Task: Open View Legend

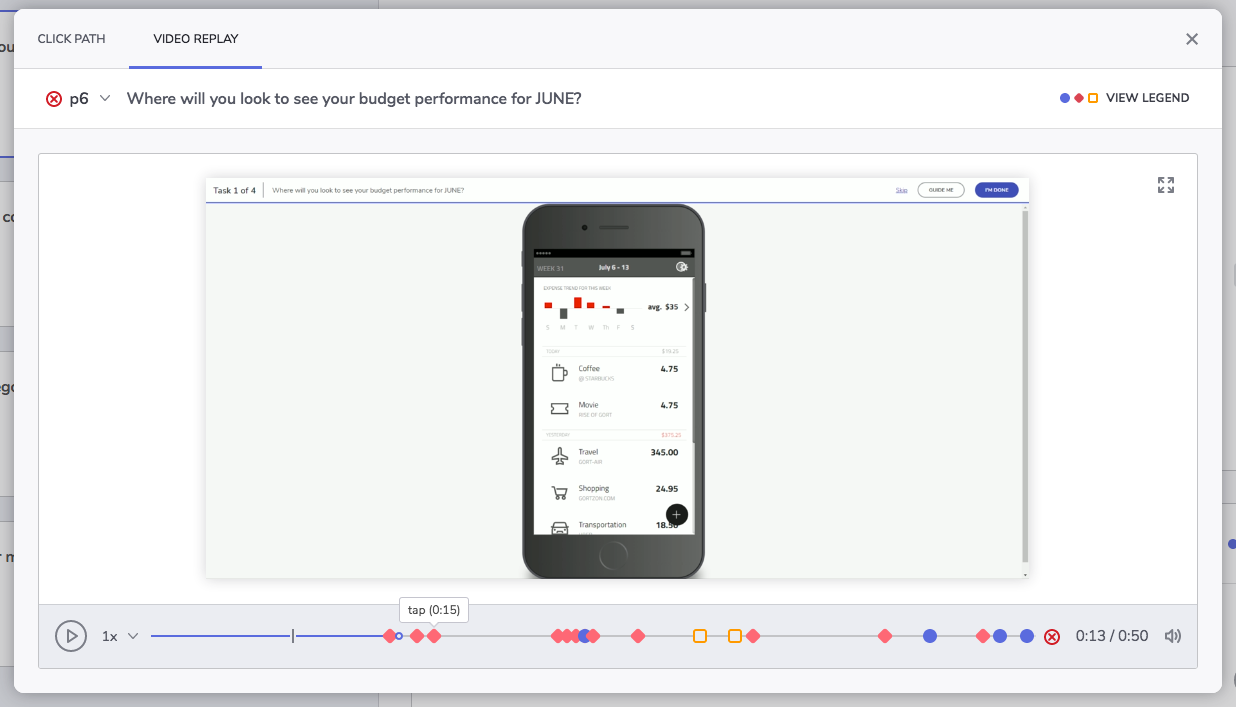Action: tap(1148, 98)
